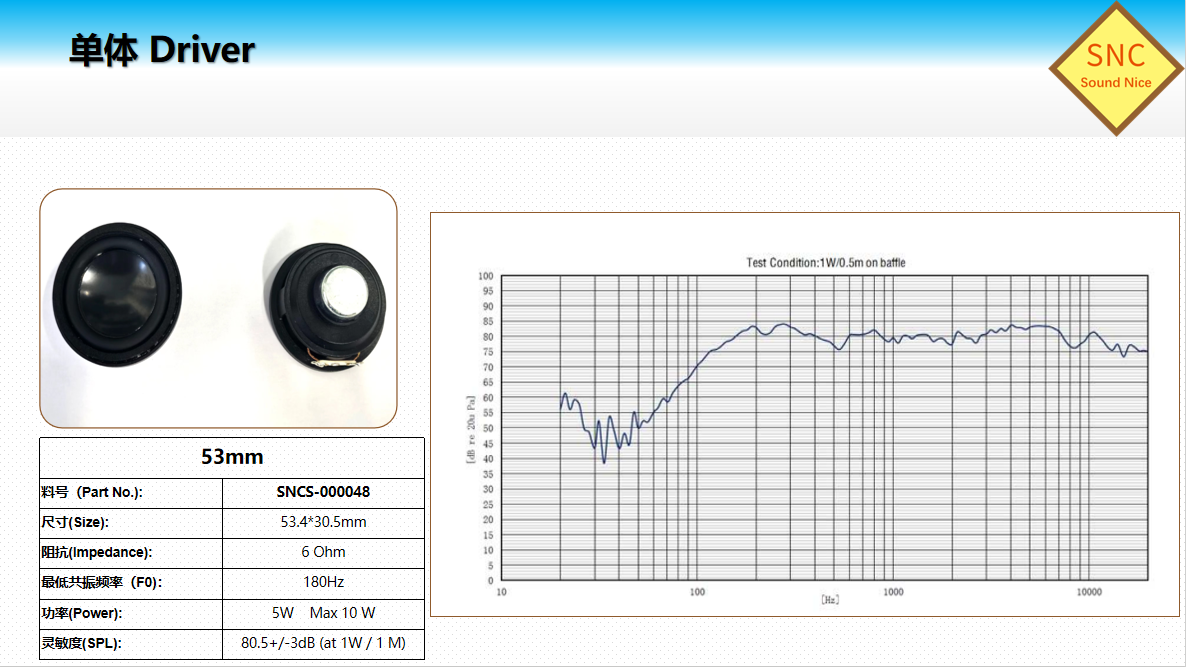Select the '180Hz' resonance frequency value
Viewport: 1186px width, 667px height.
pos(323,582)
